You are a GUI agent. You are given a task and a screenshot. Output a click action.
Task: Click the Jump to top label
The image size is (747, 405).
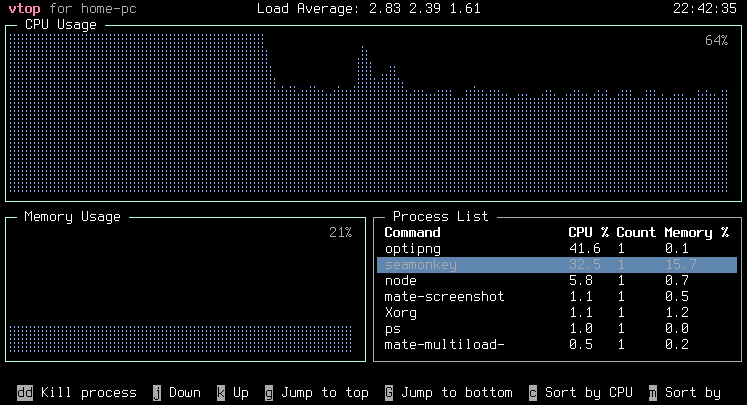click(x=325, y=393)
